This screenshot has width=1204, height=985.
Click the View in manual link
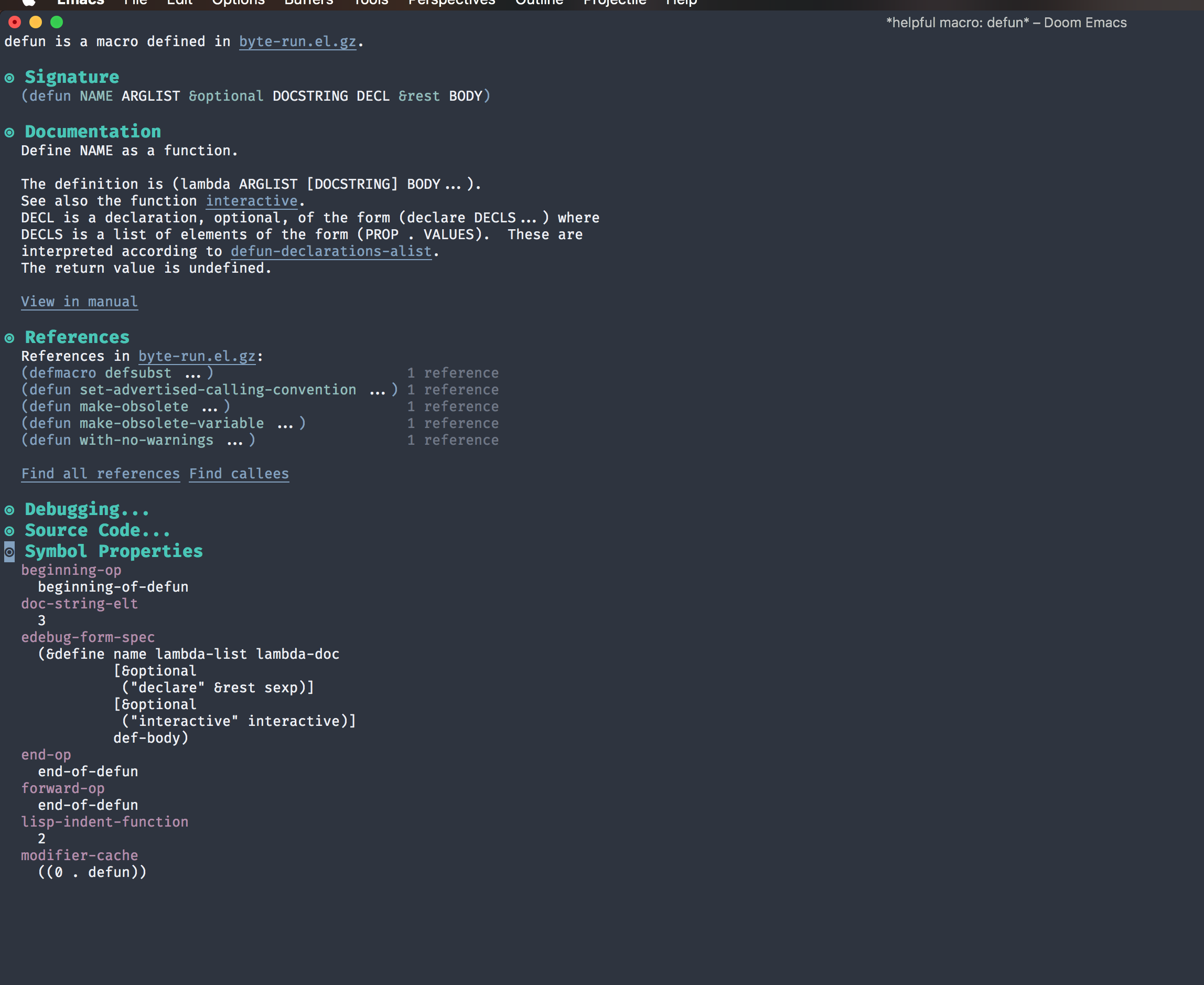(79, 301)
